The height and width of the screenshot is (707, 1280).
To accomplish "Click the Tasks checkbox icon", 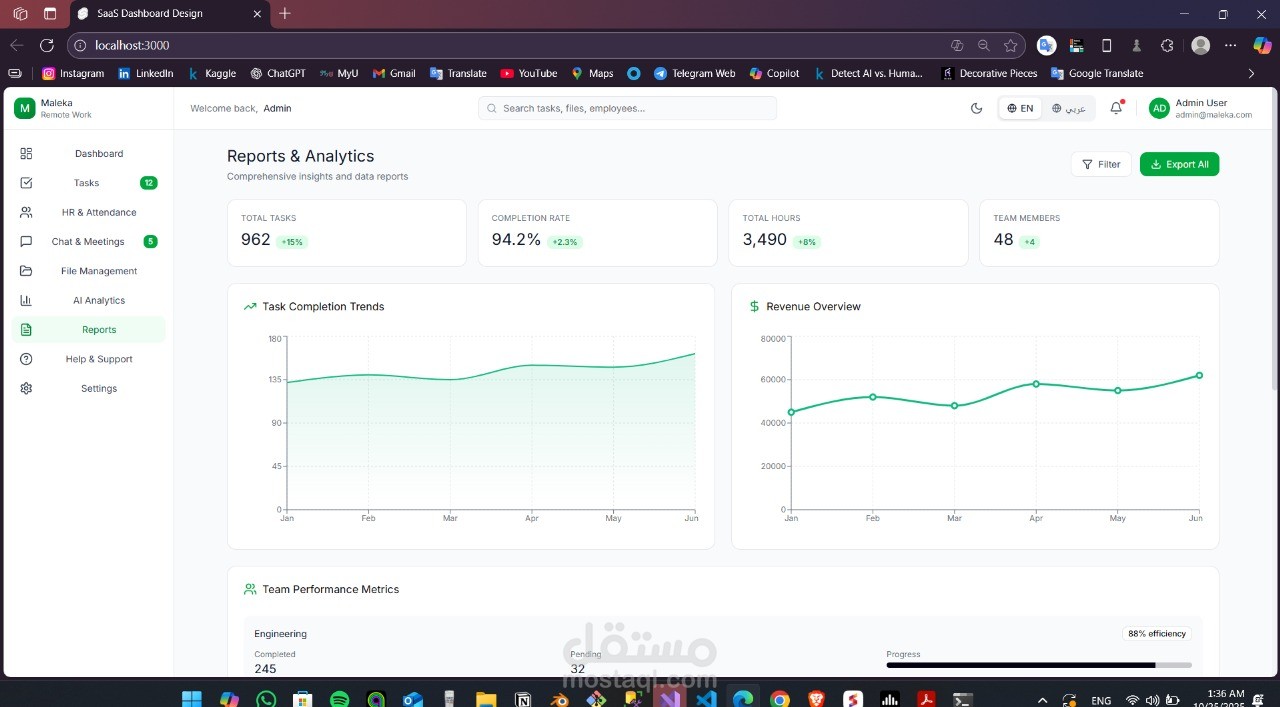I will point(26,183).
